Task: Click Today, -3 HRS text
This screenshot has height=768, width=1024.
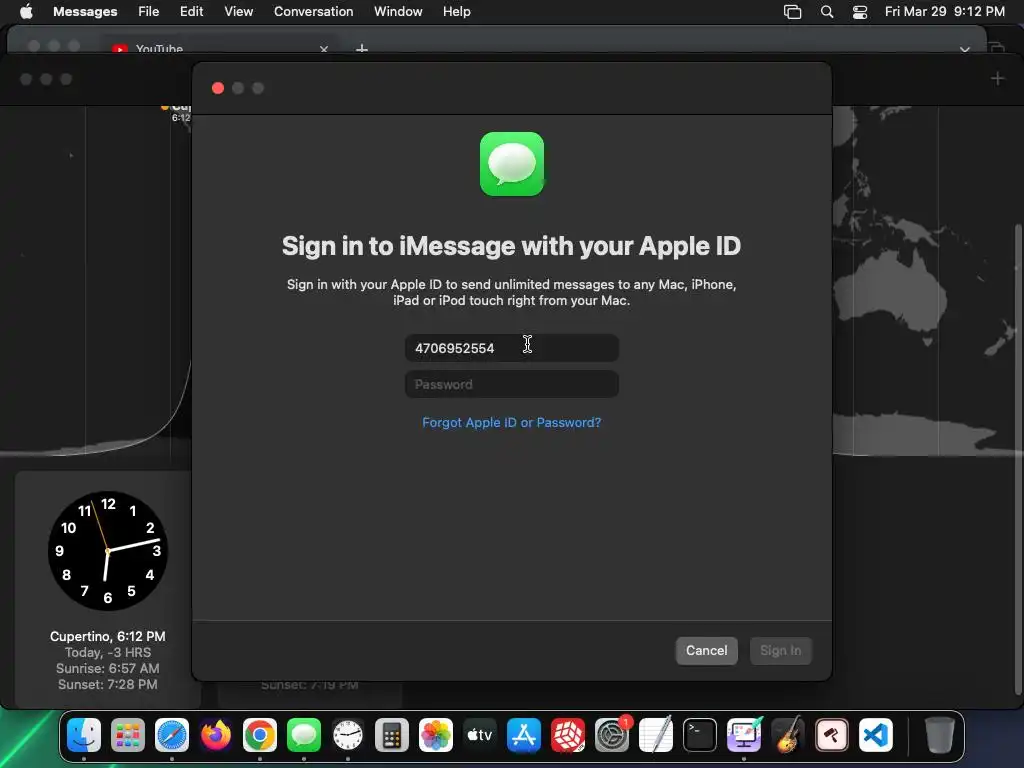Action: 108,652
